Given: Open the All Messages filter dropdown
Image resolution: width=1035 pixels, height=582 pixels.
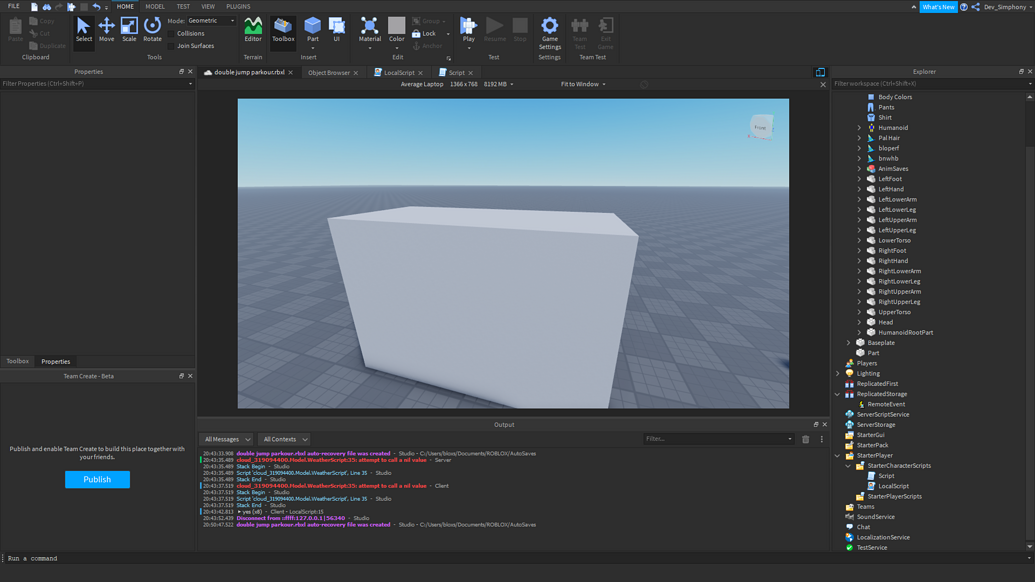Looking at the screenshot, I should tap(226, 439).
